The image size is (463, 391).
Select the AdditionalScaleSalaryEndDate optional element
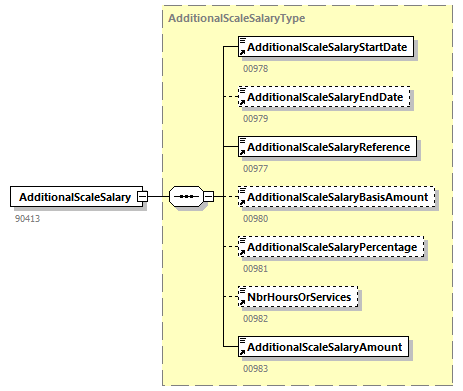coord(324,97)
